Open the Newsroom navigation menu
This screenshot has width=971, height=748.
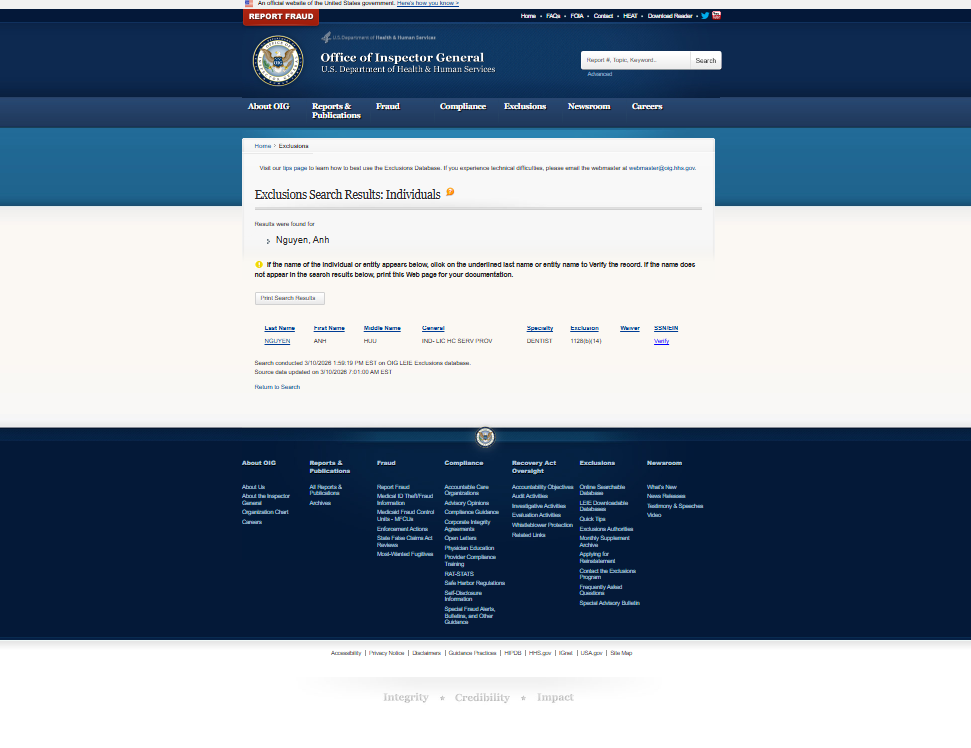589,106
